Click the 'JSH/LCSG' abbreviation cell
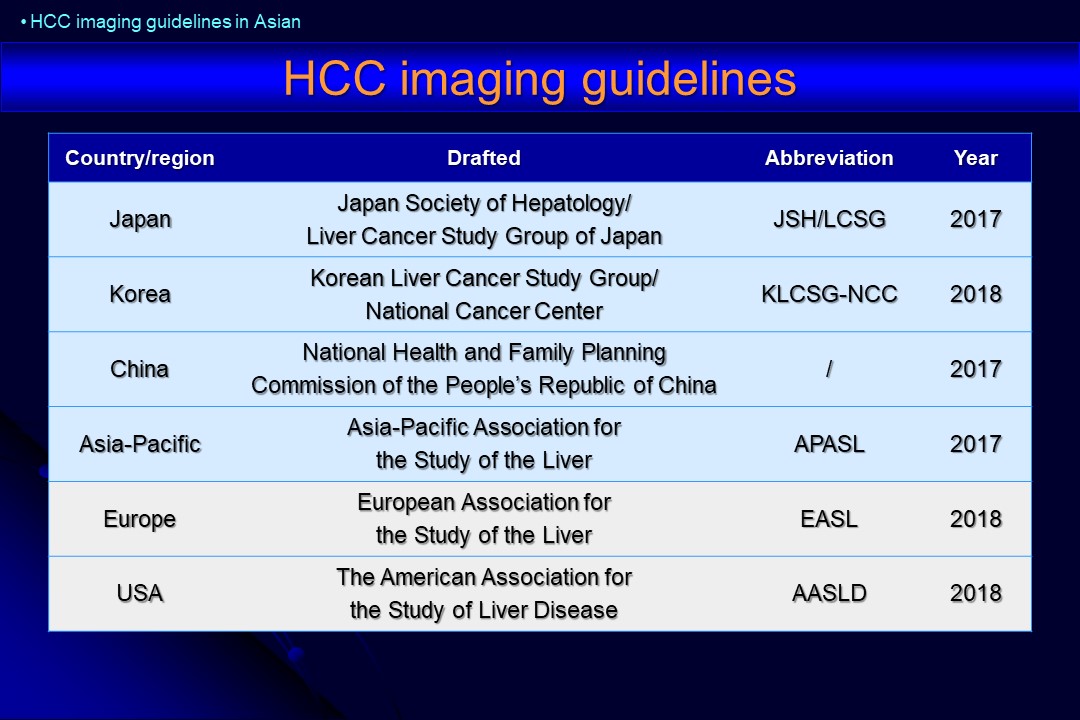This screenshot has width=1080, height=720. [x=829, y=220]
